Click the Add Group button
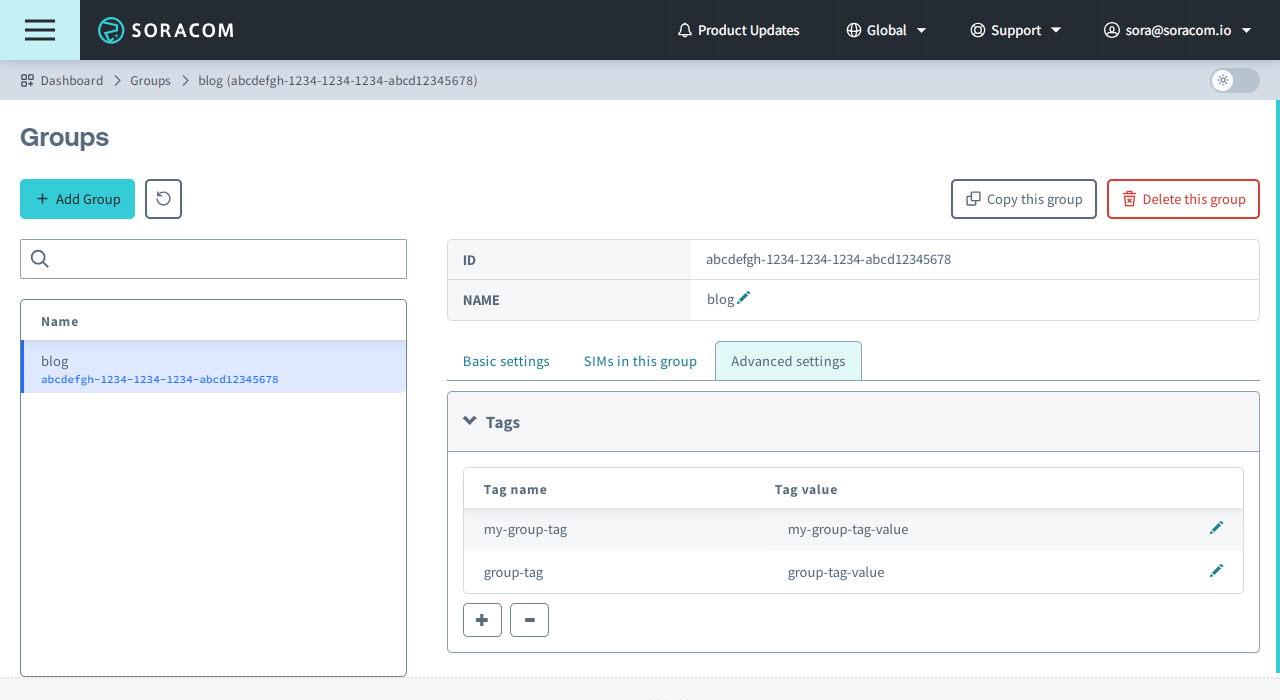Image resolution: width=1280 pixels, height=700 pixels. [78, 199]
